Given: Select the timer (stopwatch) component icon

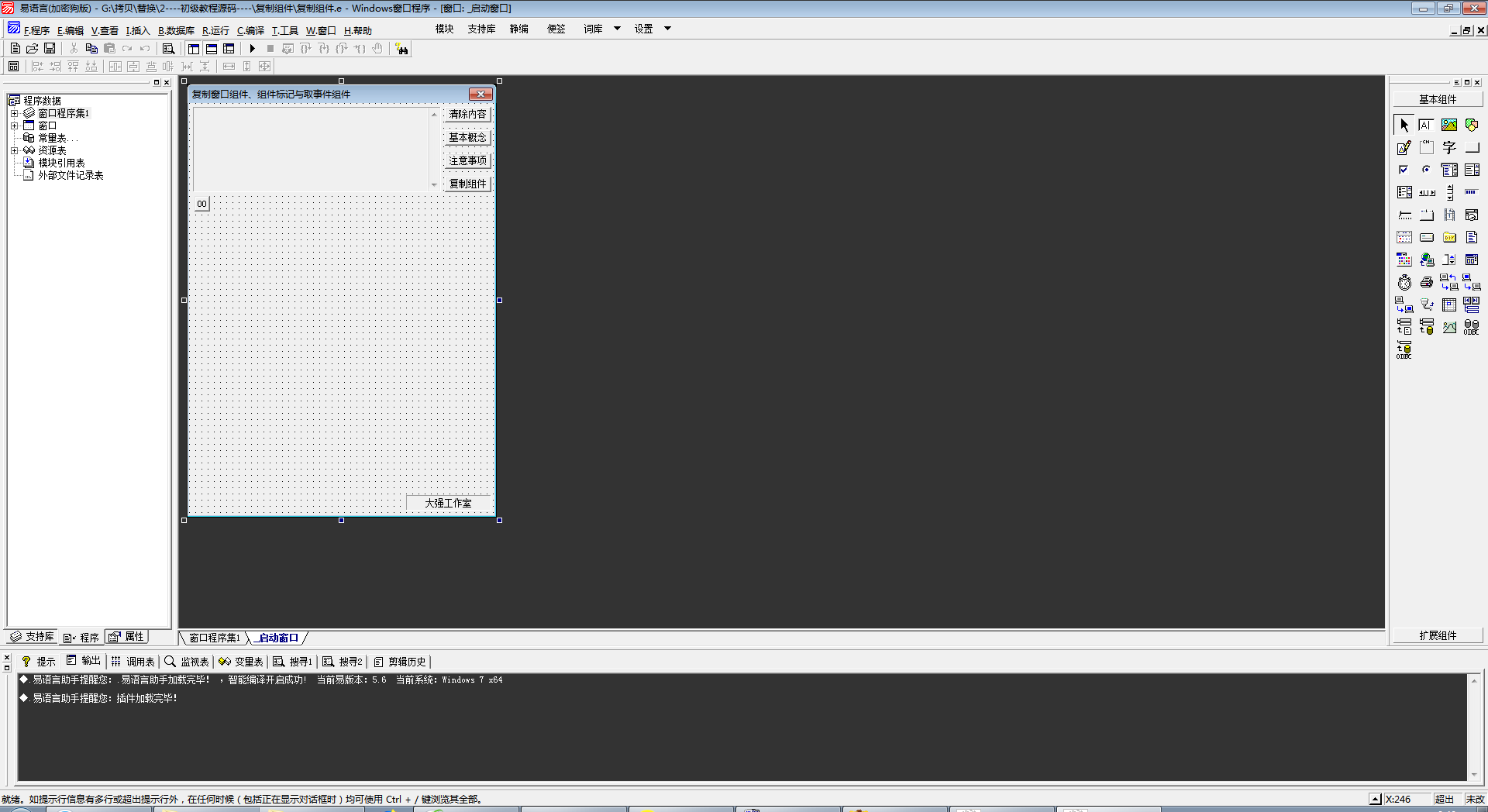Looking at the screenshot, I should pyautogui.click(x=1404, y=283).
